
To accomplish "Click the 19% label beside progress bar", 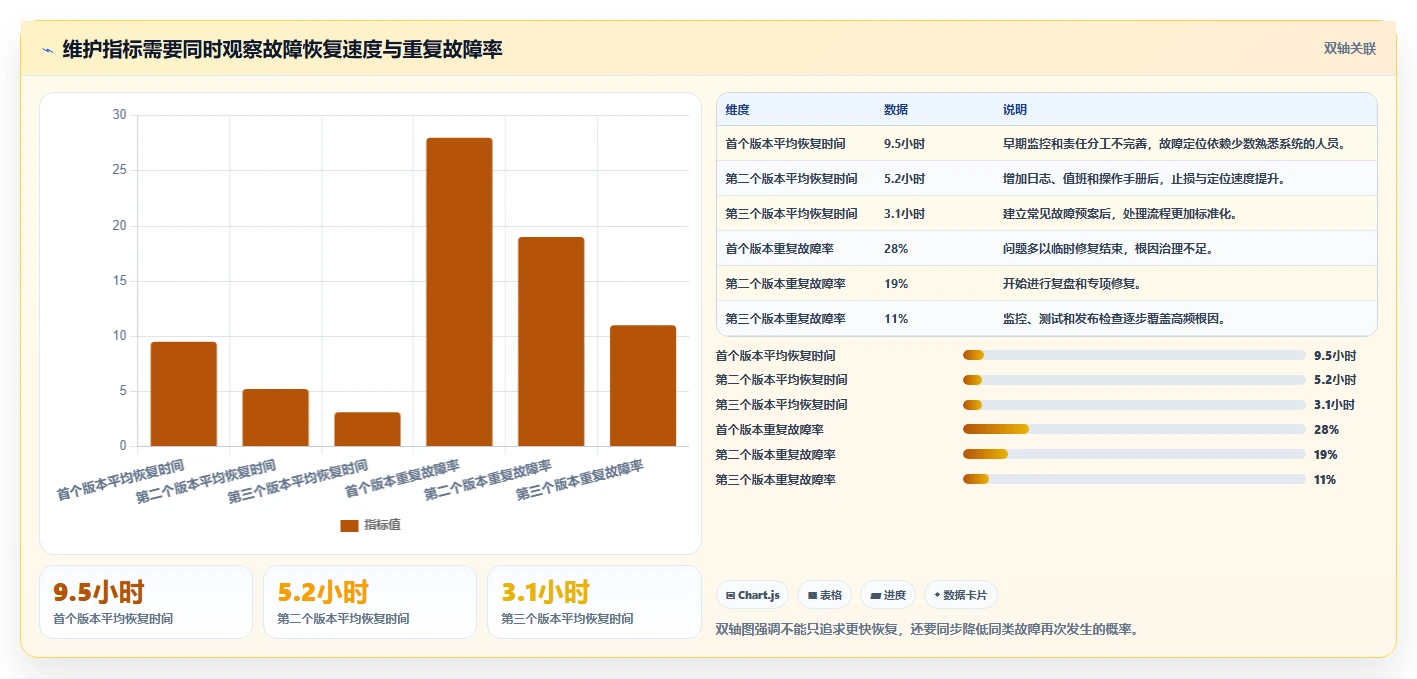I will pyautogui.click(x=1326, y=455).
